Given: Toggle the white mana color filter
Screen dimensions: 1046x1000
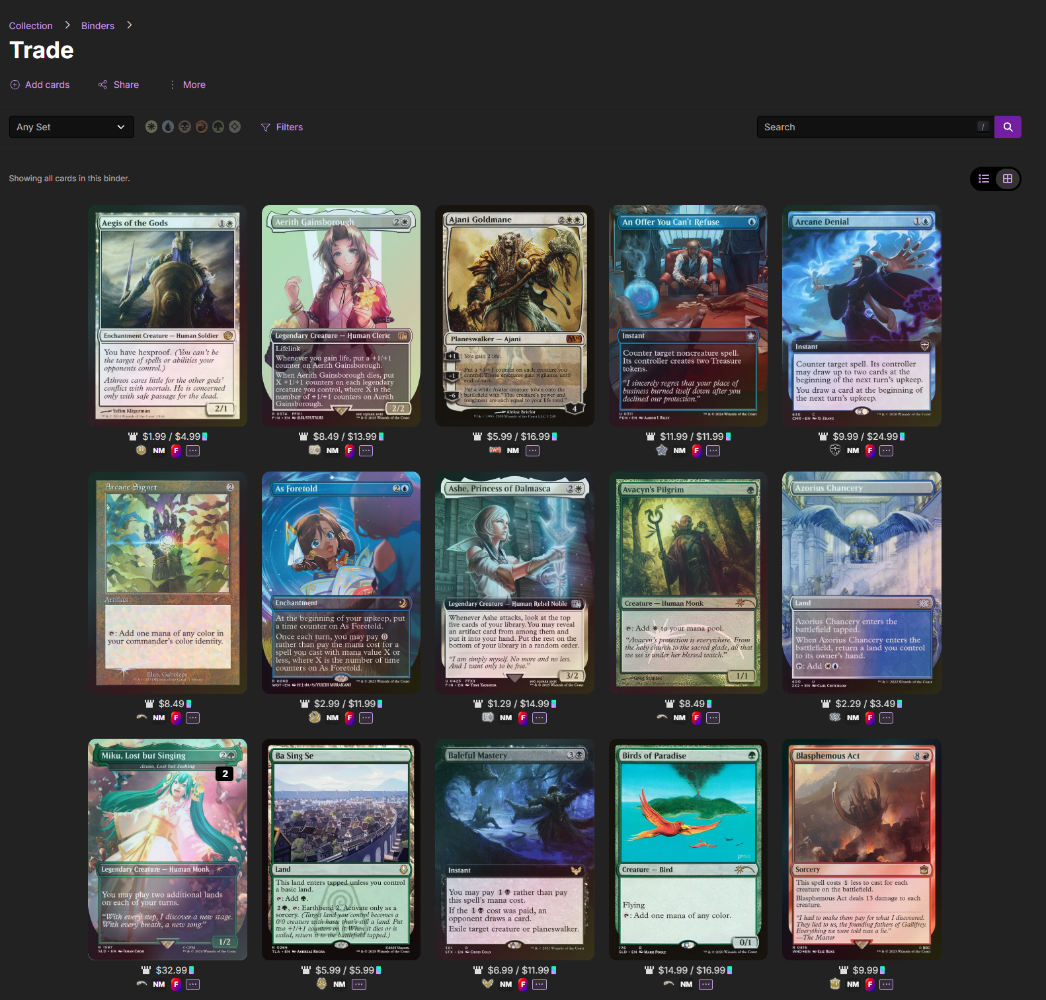Looking at the screenshot, I should (x=151, y=127).
